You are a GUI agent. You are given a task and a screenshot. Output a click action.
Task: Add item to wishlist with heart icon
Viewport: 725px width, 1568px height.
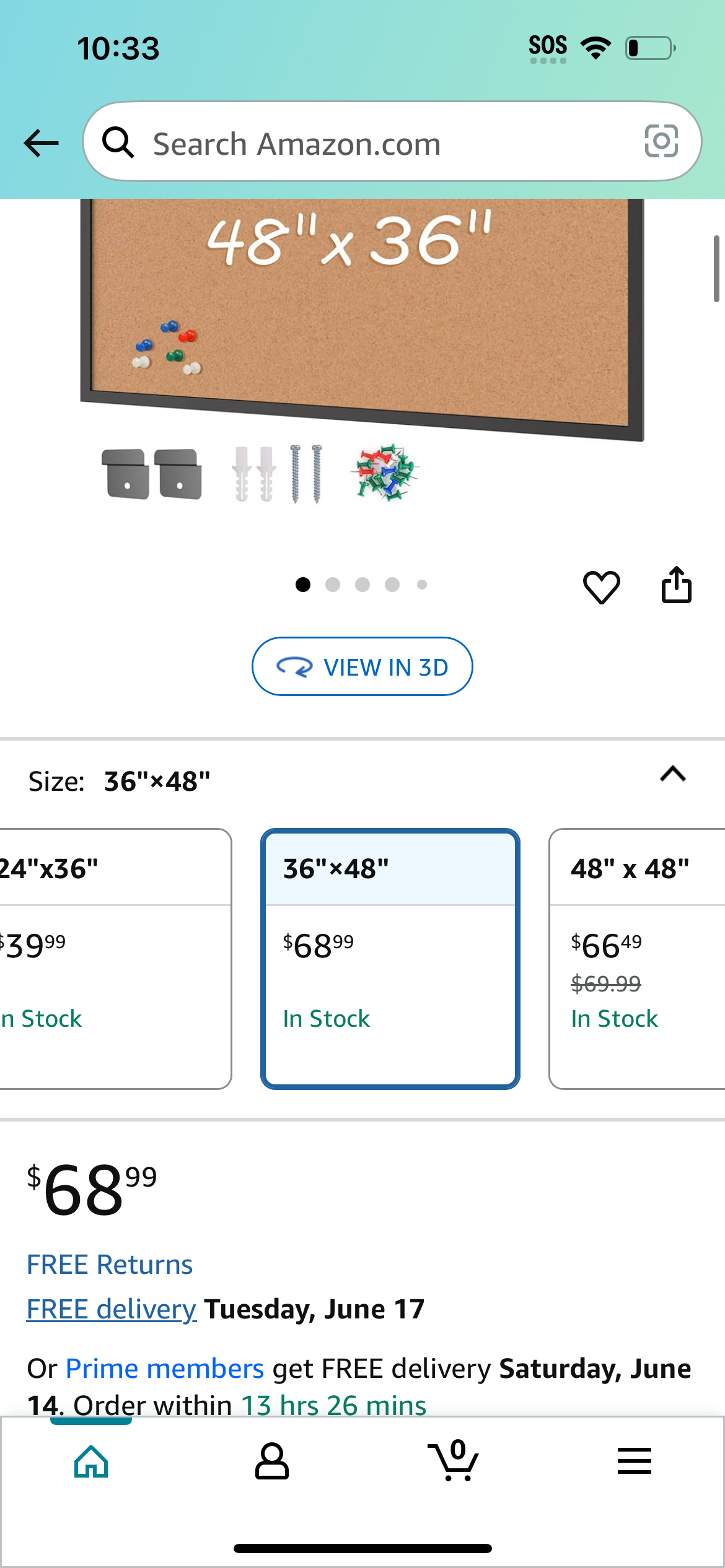(601, 586)
